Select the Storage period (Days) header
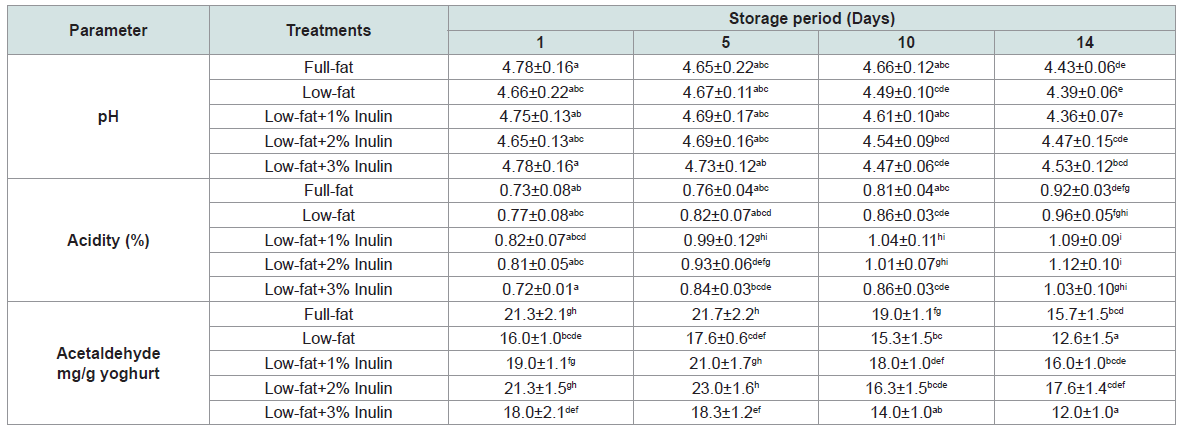The width and height of the screenshot is (1192, 432). coord(816,18)
